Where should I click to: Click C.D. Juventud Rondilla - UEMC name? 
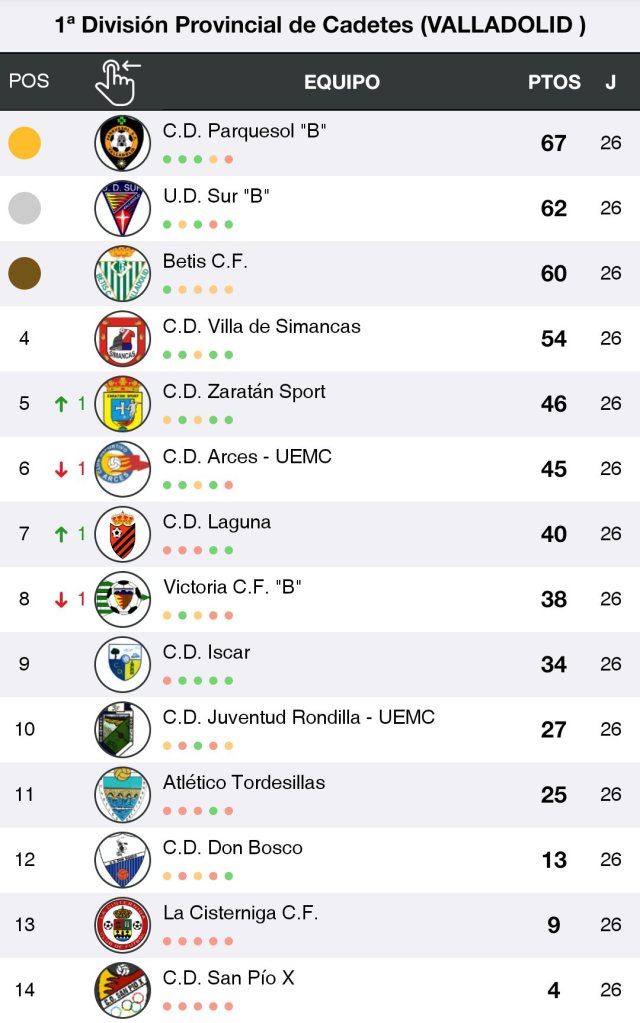pyautogui.click(x=298, y=717)
